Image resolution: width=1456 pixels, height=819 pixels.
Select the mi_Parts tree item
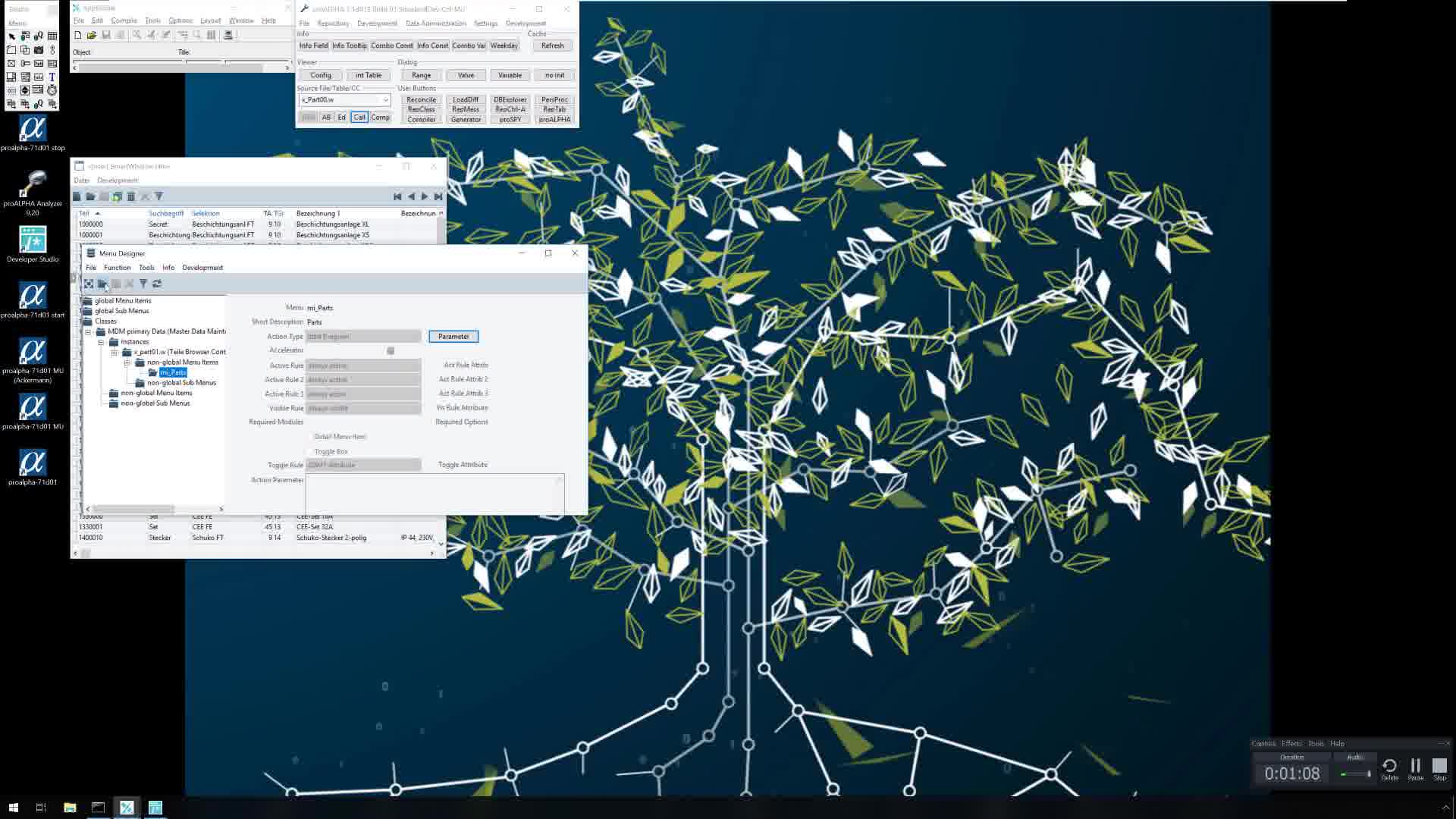tap(173, 372)
